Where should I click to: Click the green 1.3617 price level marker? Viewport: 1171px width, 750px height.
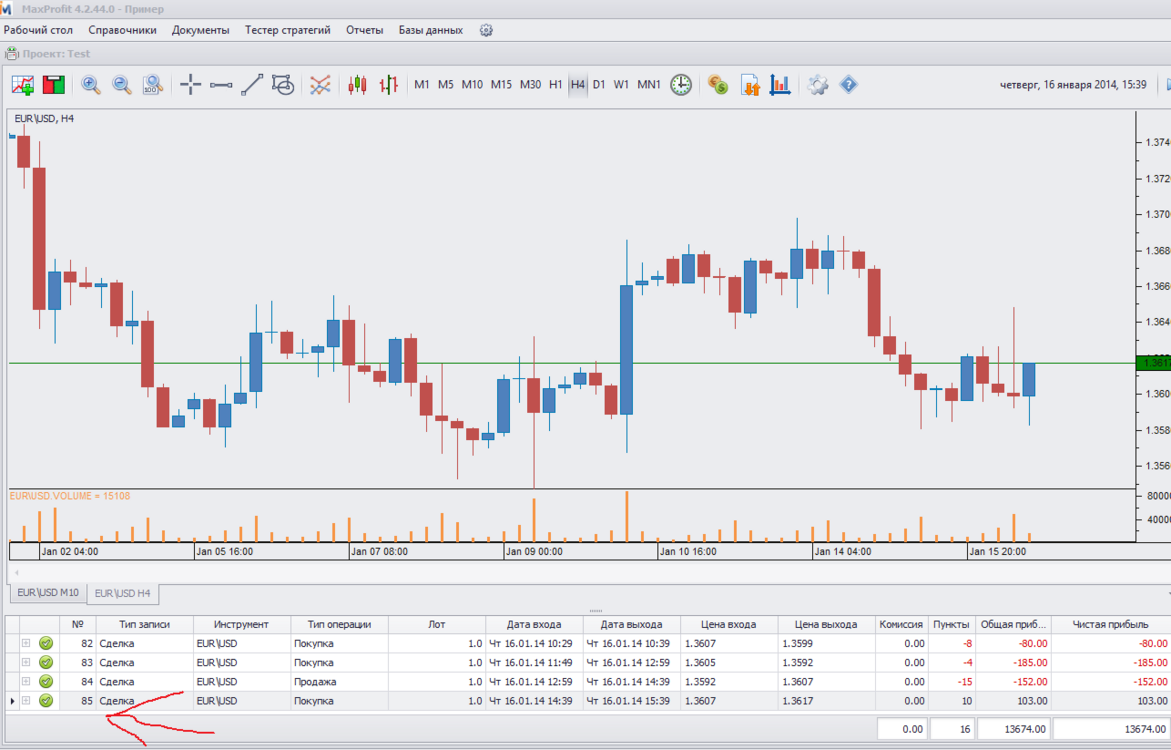point(1152,363)
